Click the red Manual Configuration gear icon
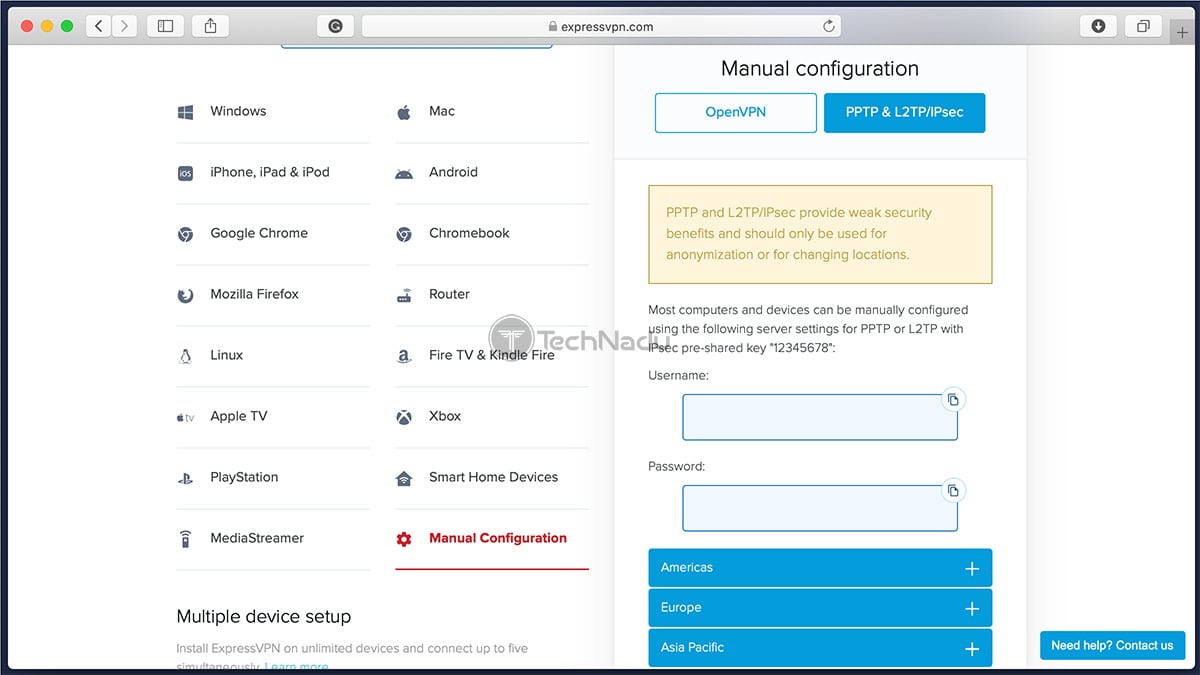 tap(404, 539)
